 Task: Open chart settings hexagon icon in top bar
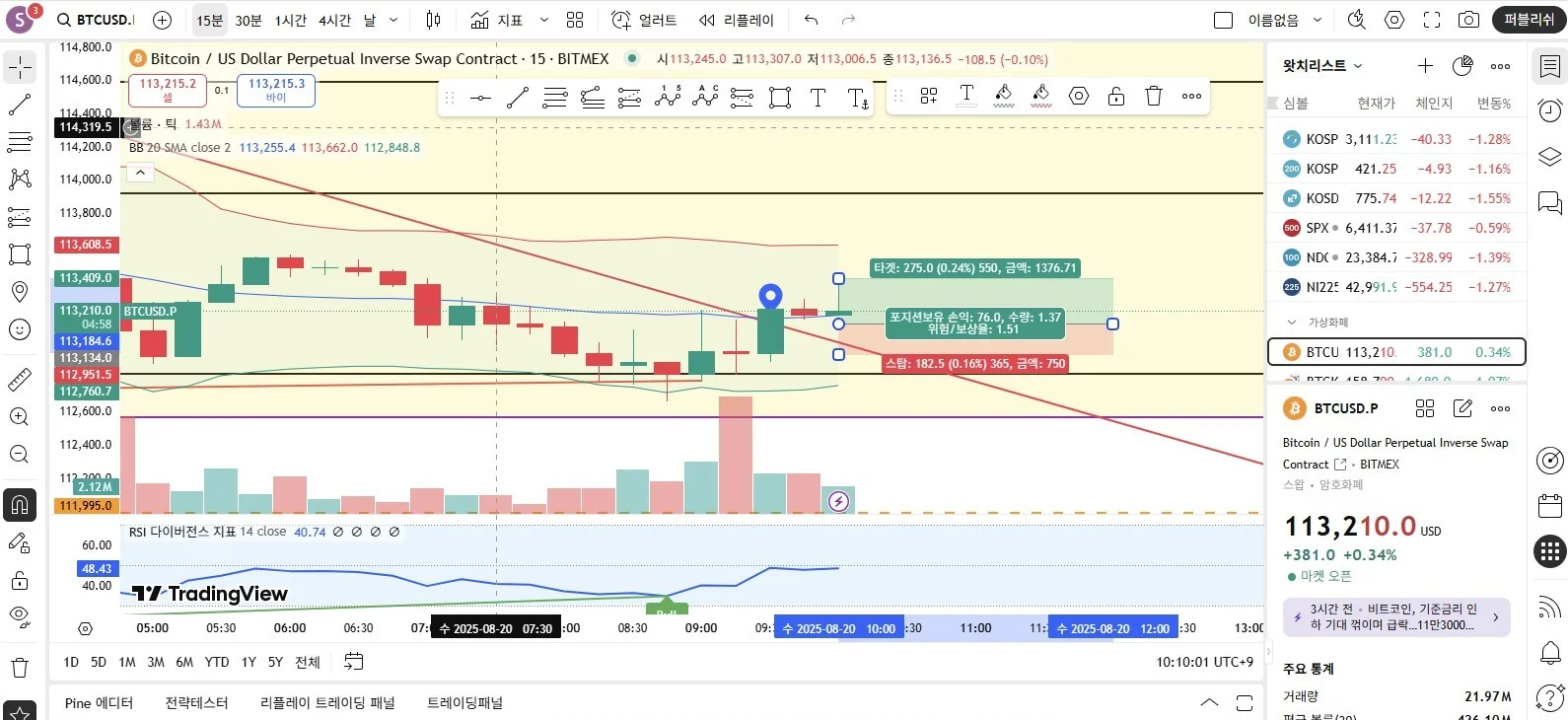tap(1394, 20)
